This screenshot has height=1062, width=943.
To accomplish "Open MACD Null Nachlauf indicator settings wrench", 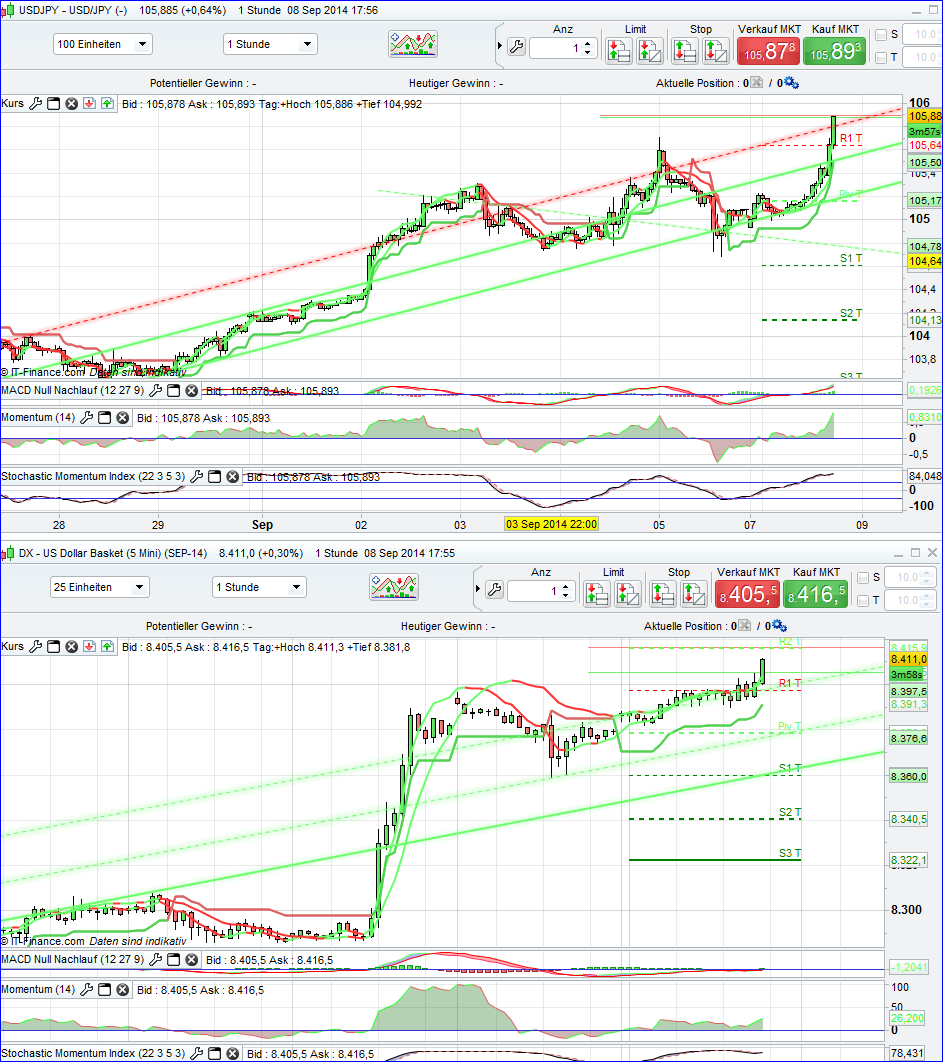I will [x=155, y=390].
